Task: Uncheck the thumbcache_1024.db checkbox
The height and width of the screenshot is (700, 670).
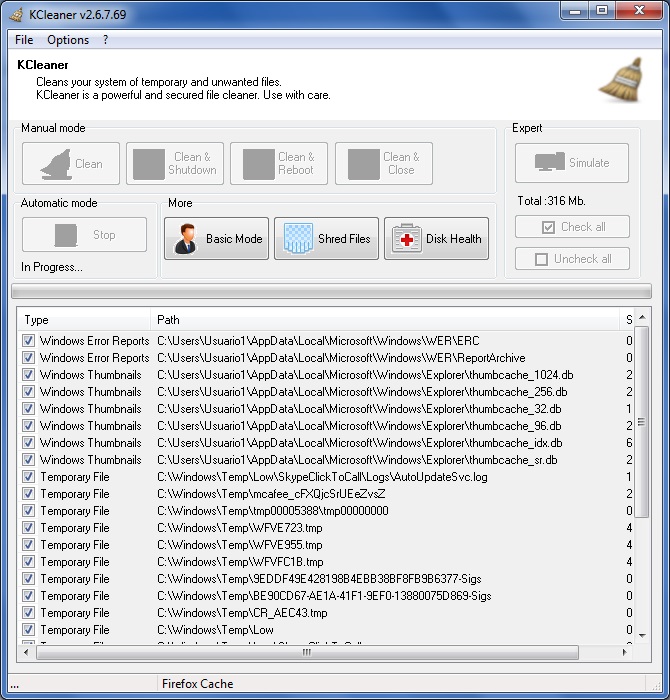Action: [x=28, y=375]
